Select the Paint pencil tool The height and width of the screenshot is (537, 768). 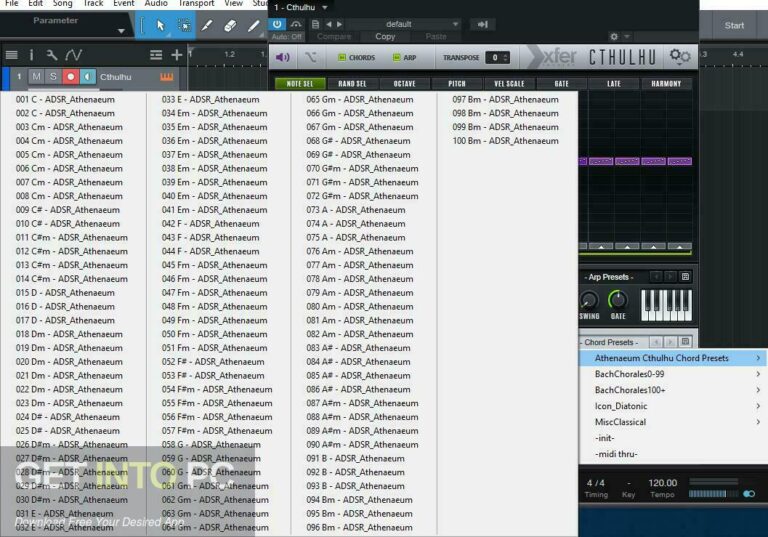(x=253, y=25)
